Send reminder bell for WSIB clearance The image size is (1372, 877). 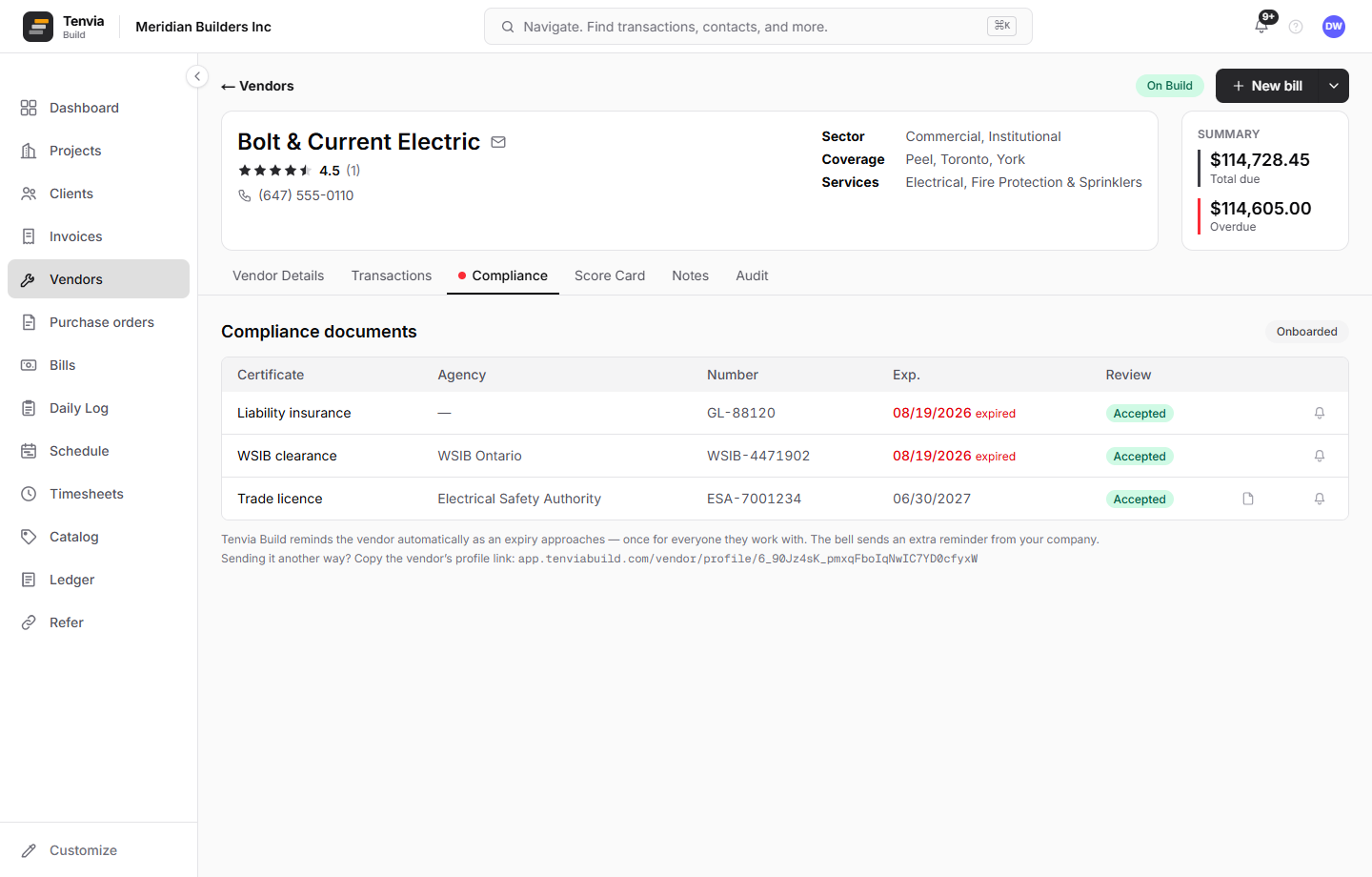pos(1320,456)
